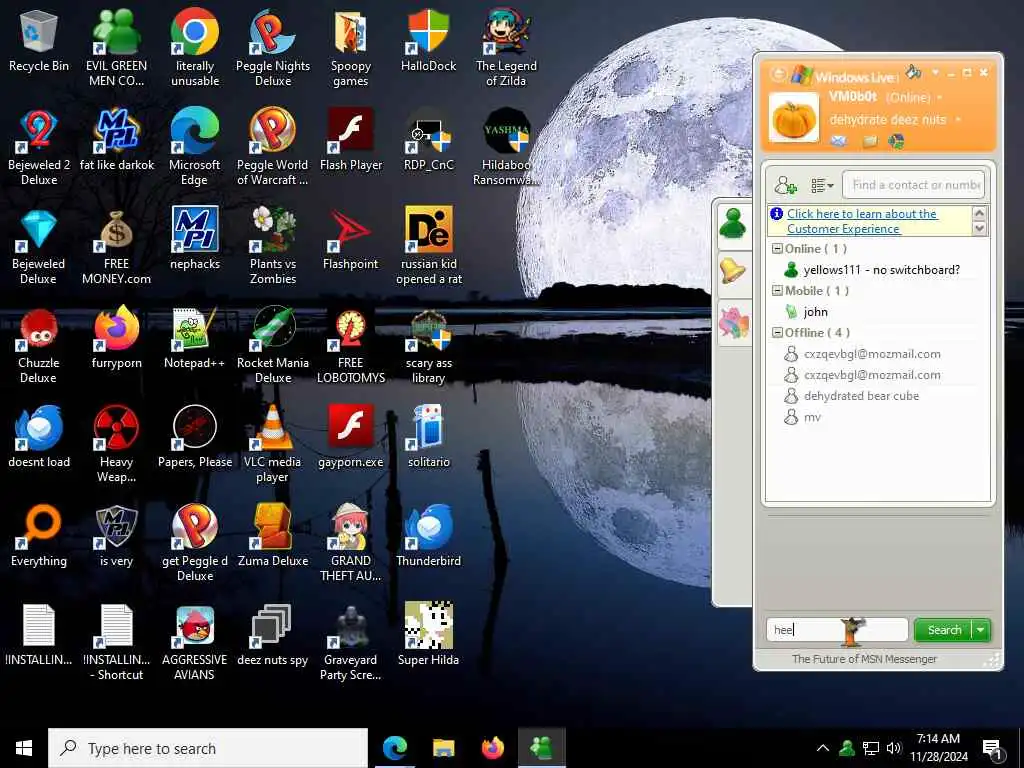Select the Rocket Mania Deluxe icon
This screenshot has height=768, width=1024.
click(x=273, y=345)
